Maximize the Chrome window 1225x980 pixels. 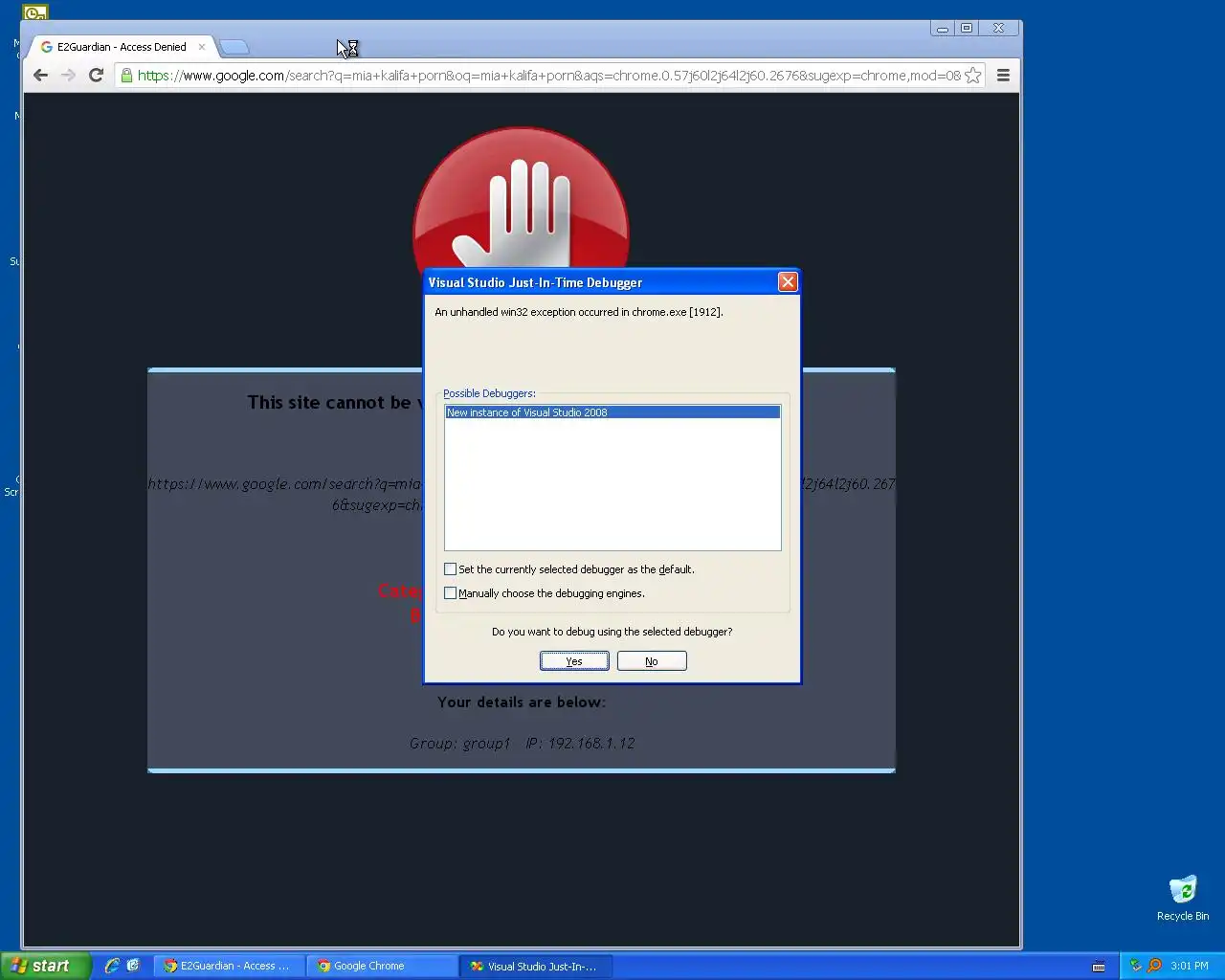point(967,29)
